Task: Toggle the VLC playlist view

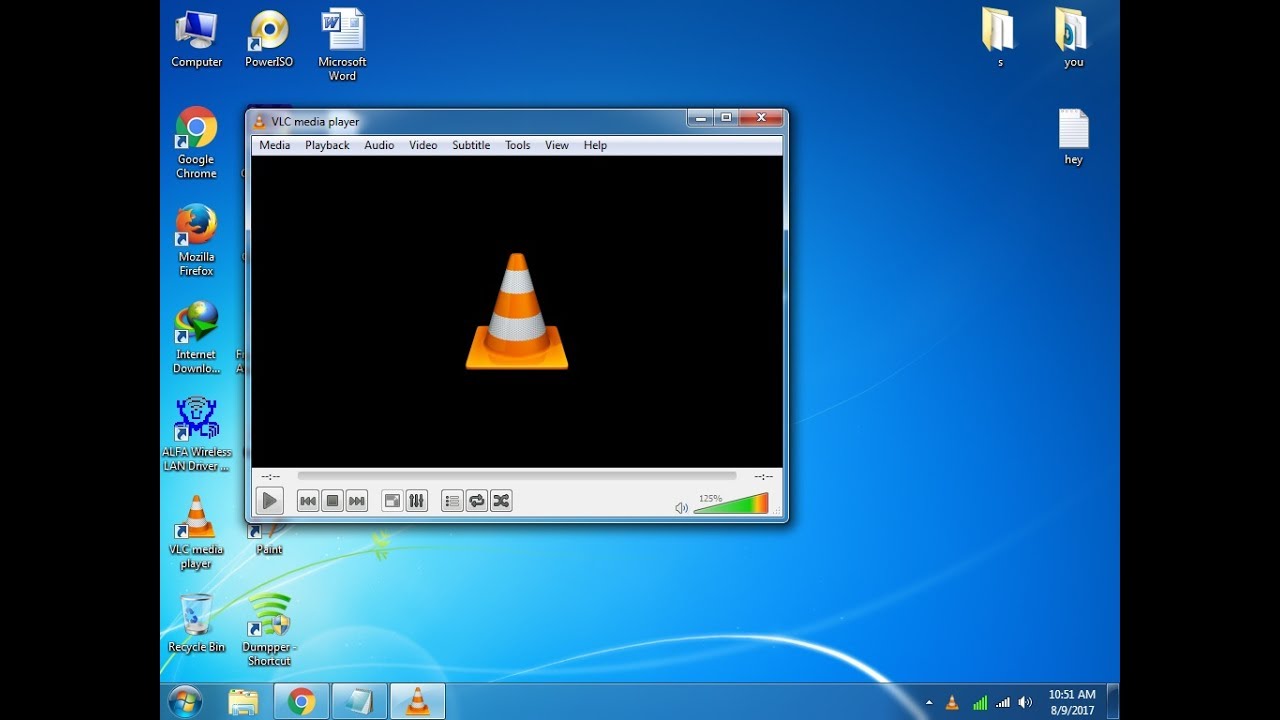Action: [452, 501]
